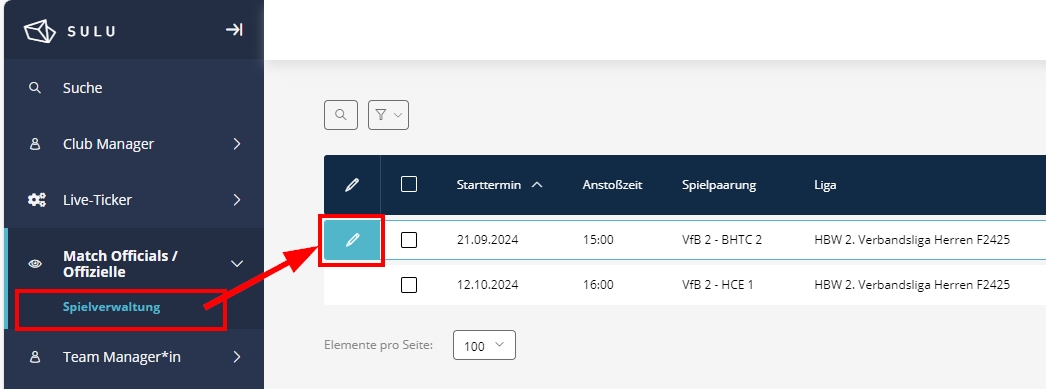Viewport: 1046px width, 389px height.
Task: Check the VfB 2 - HCE 1 row checkbox
Action: pyautogui.click(x=409, y=285)
